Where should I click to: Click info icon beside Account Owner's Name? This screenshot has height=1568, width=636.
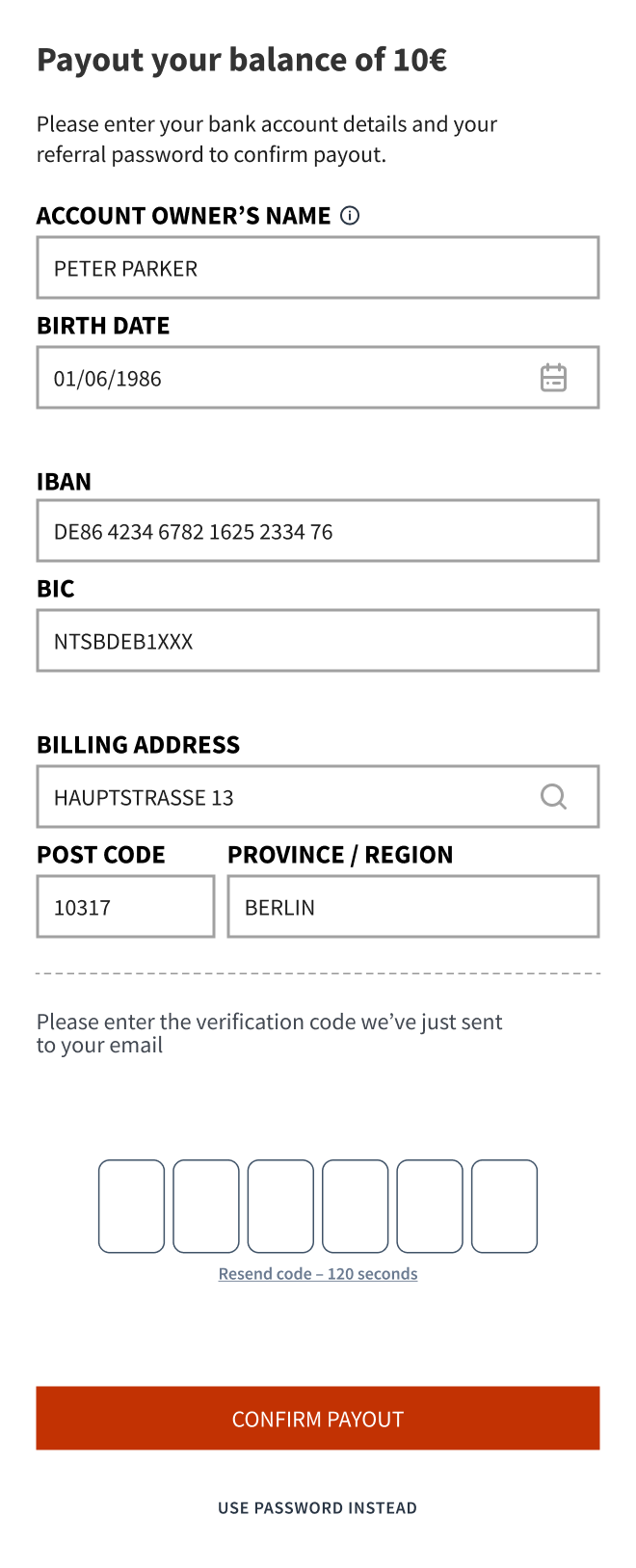pyautogui.click(x=351, y=216)
